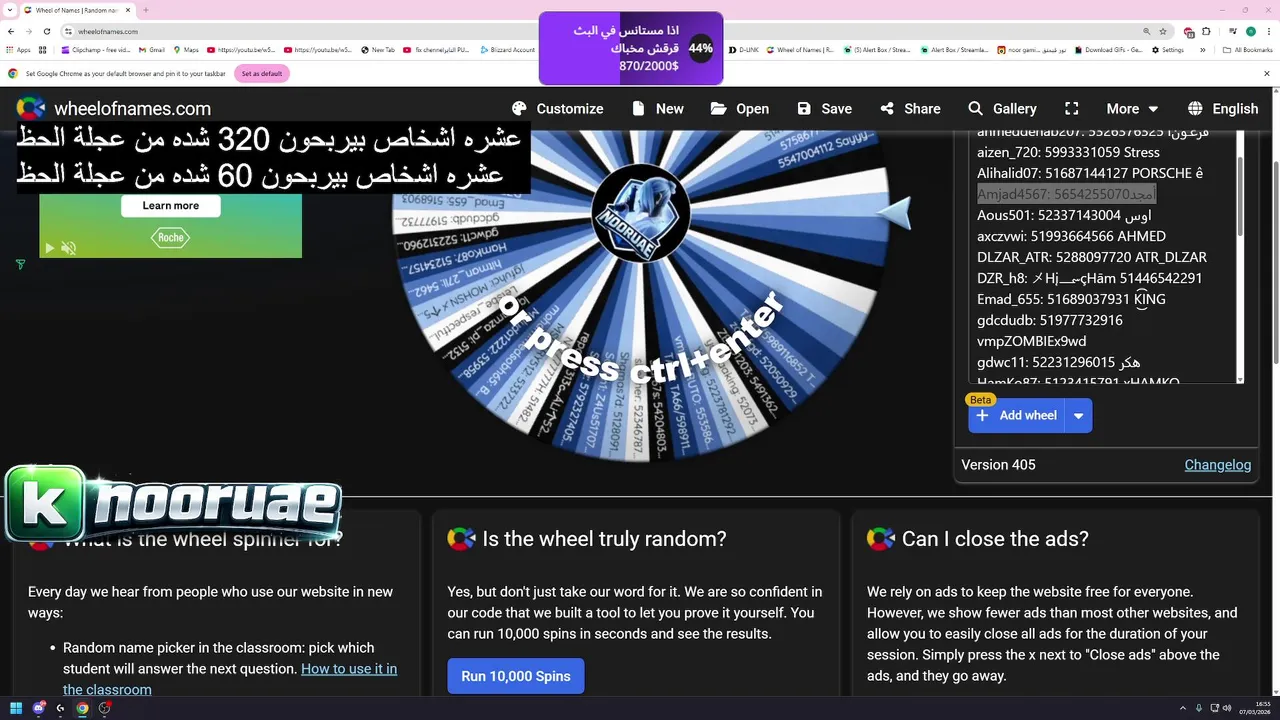Open Chrome from the taskbar
Image resolution: width=1280 pixels, height=720 pixels.
point(82,708)
